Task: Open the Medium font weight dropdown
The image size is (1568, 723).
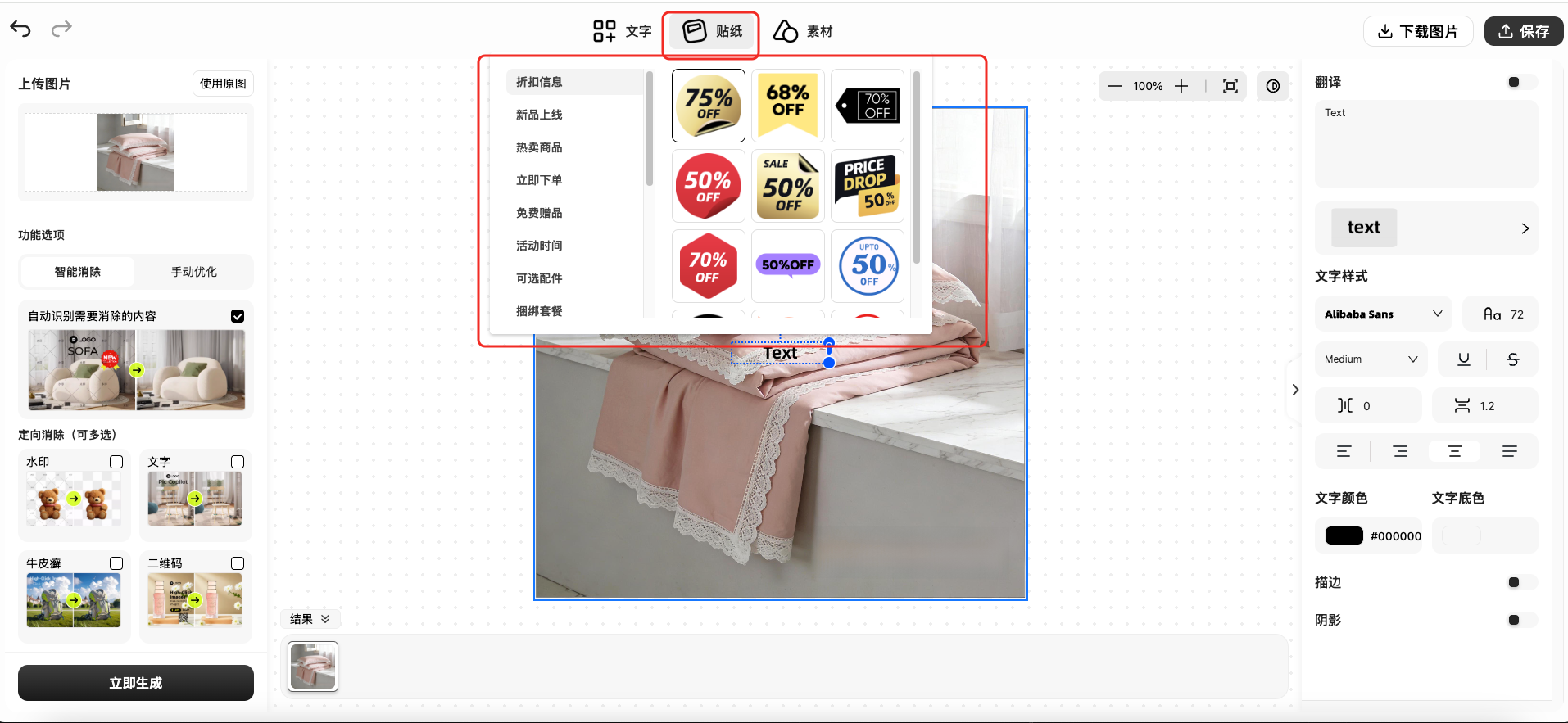Action: coord(1371,359)
